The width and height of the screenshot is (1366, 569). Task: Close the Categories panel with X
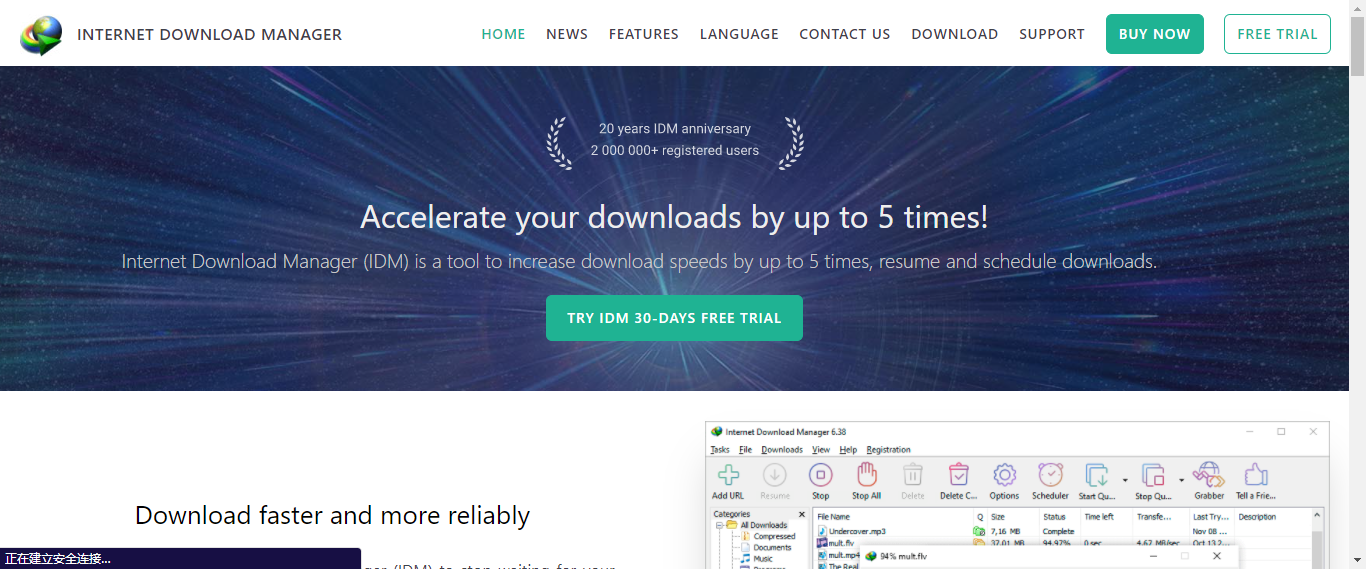click(x=801, y=515)
